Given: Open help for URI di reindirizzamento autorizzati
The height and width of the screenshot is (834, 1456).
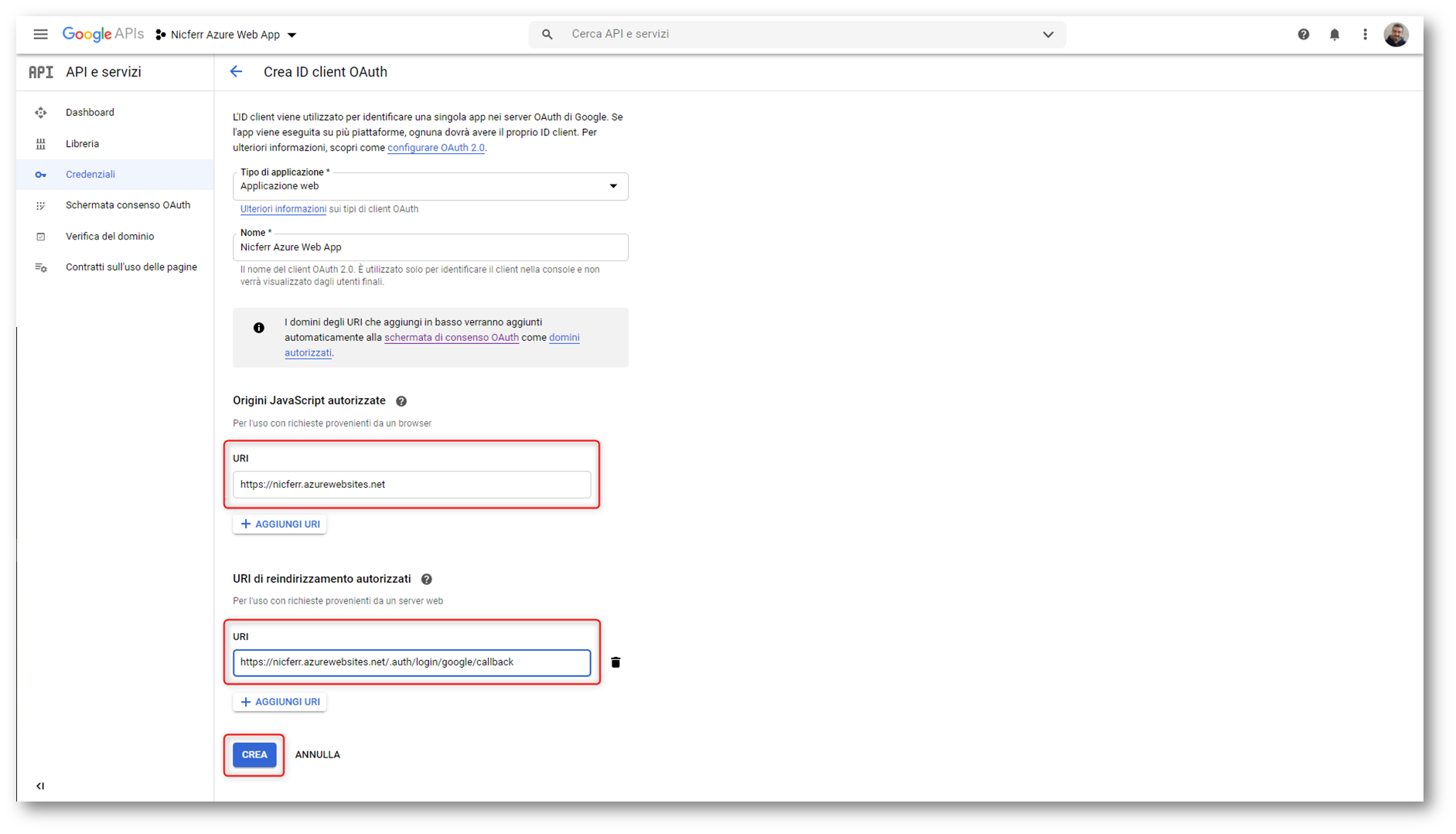Looking at the screenshot, I should 427,579.
